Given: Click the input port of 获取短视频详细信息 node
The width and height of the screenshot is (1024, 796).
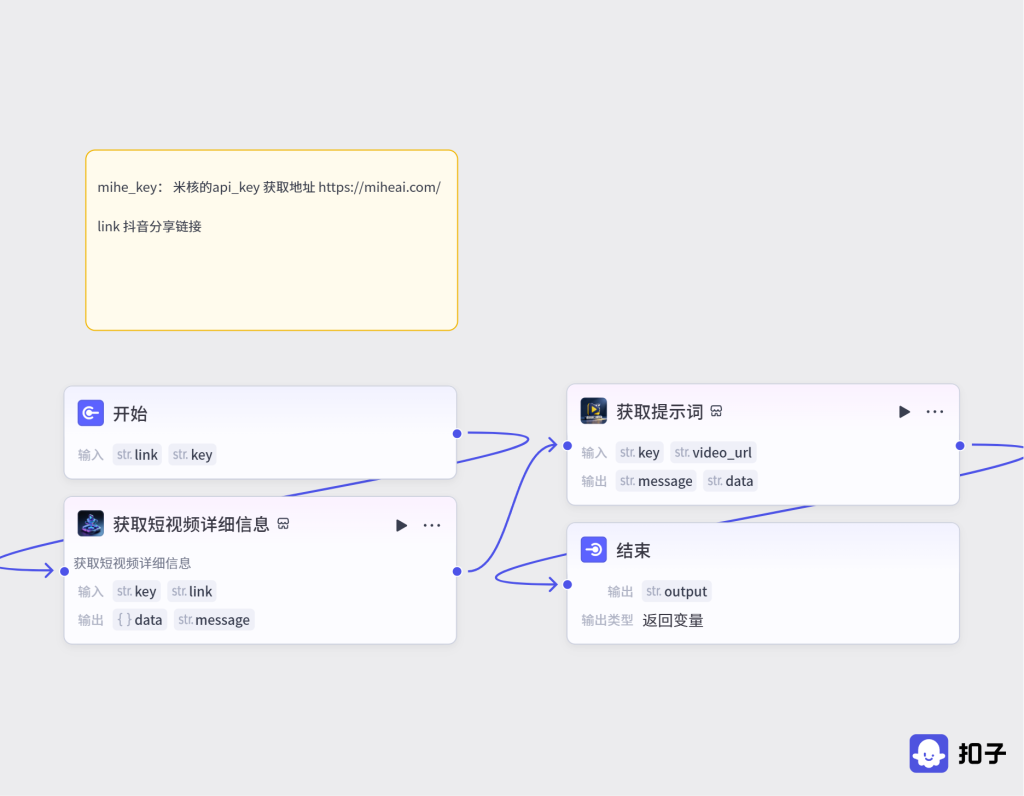Looking at the screenshot, I should (65, 571).
